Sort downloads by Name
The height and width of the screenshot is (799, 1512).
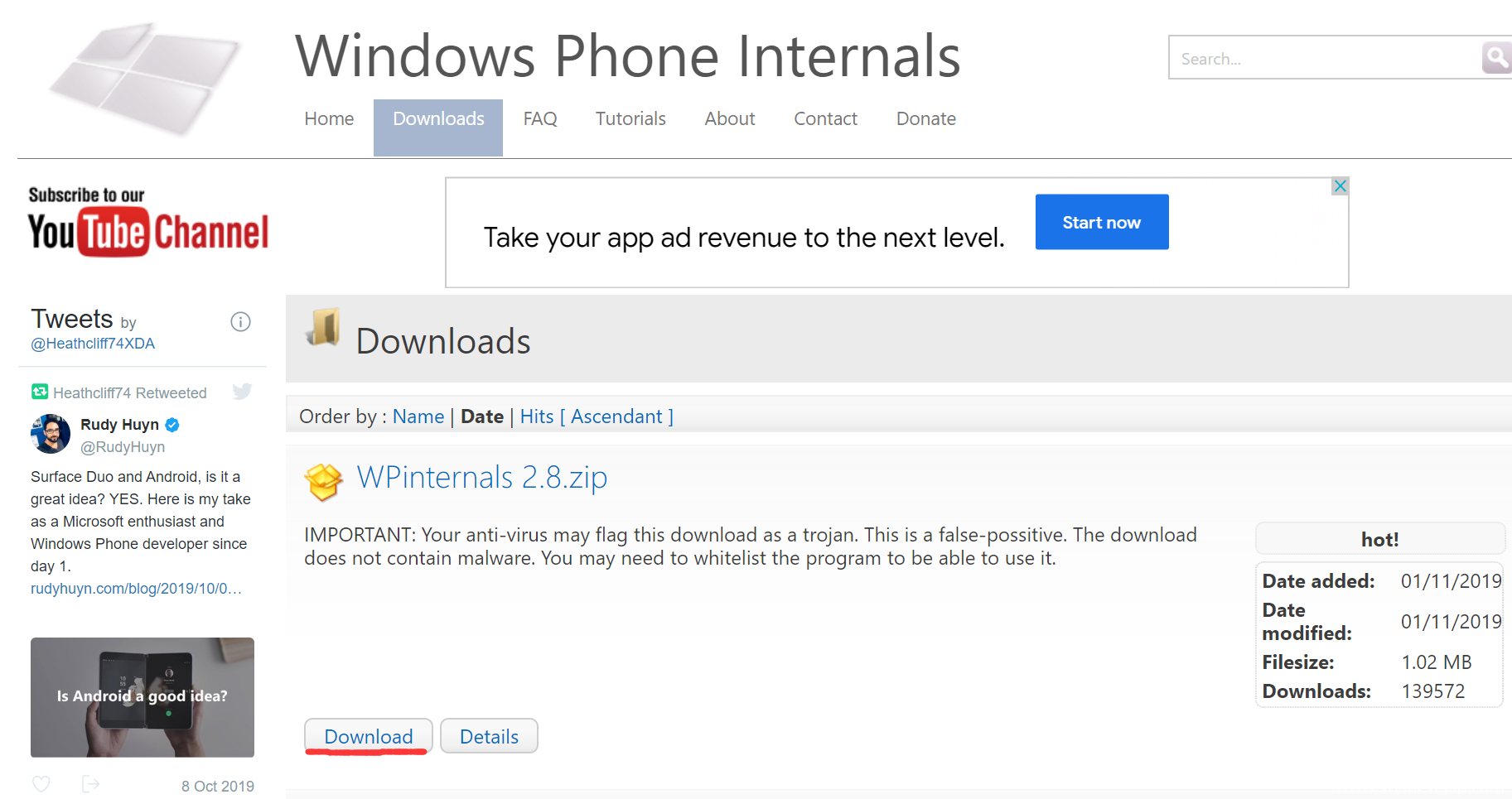click(418, 416)
